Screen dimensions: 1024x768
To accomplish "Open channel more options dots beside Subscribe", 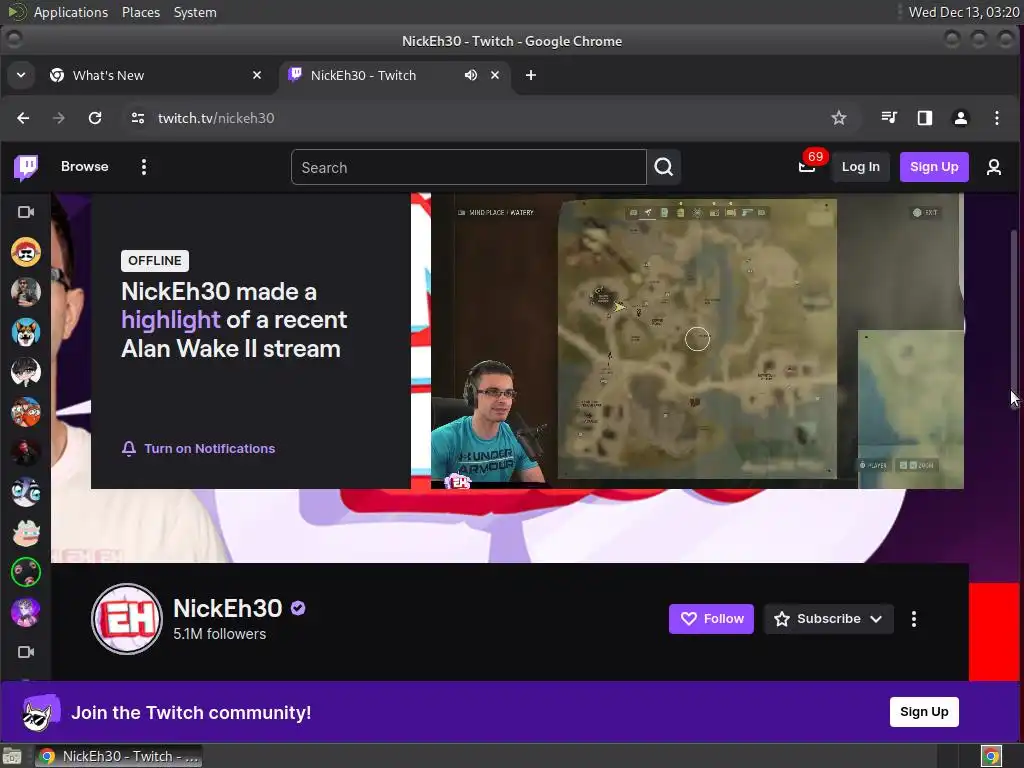I will pos(914,618).
